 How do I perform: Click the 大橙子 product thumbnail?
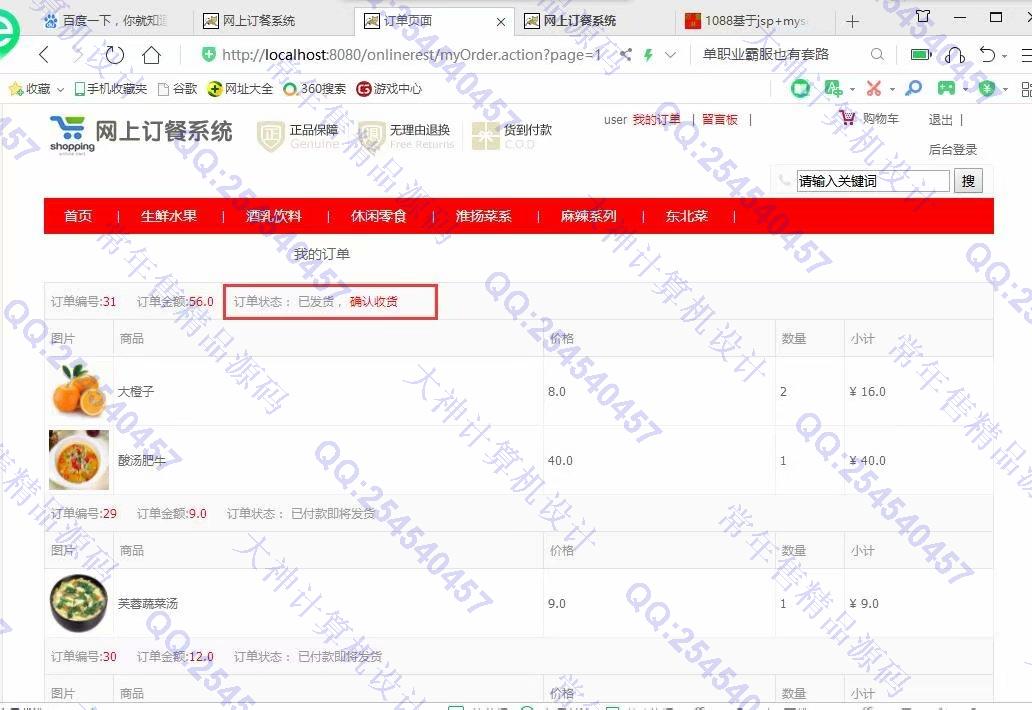pos(78,390)
